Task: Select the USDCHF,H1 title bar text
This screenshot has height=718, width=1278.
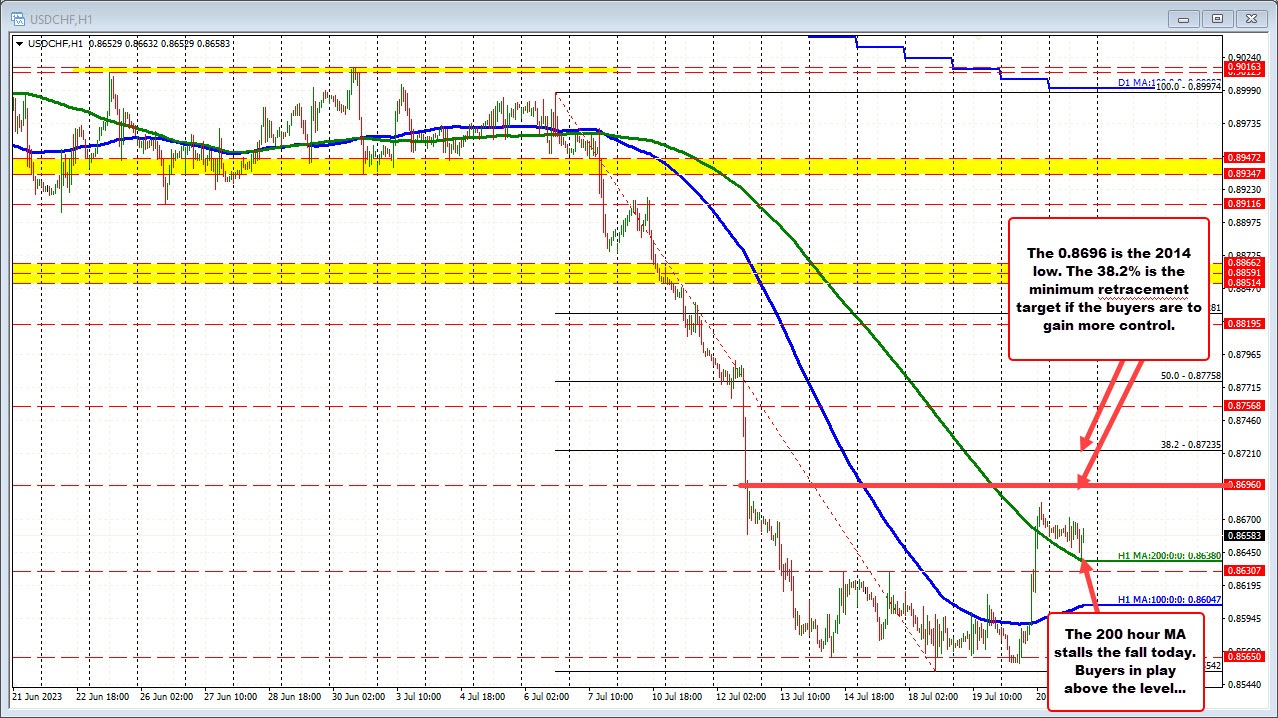Action: tap(60, 18)
